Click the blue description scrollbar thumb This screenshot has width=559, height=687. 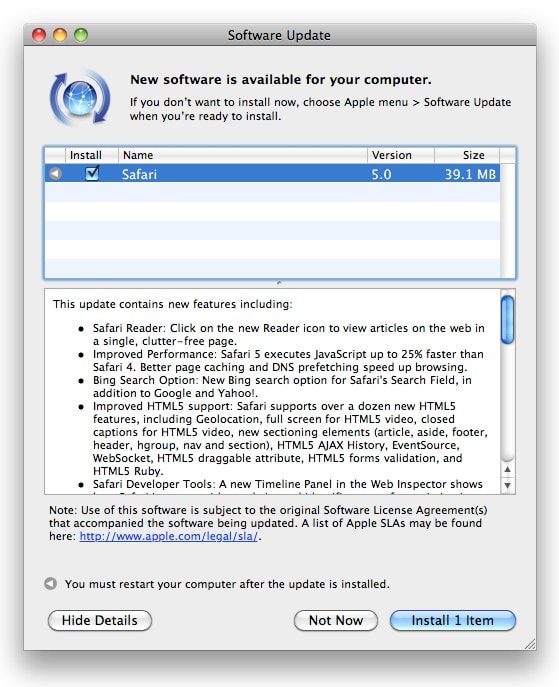(x=507, y=319)
